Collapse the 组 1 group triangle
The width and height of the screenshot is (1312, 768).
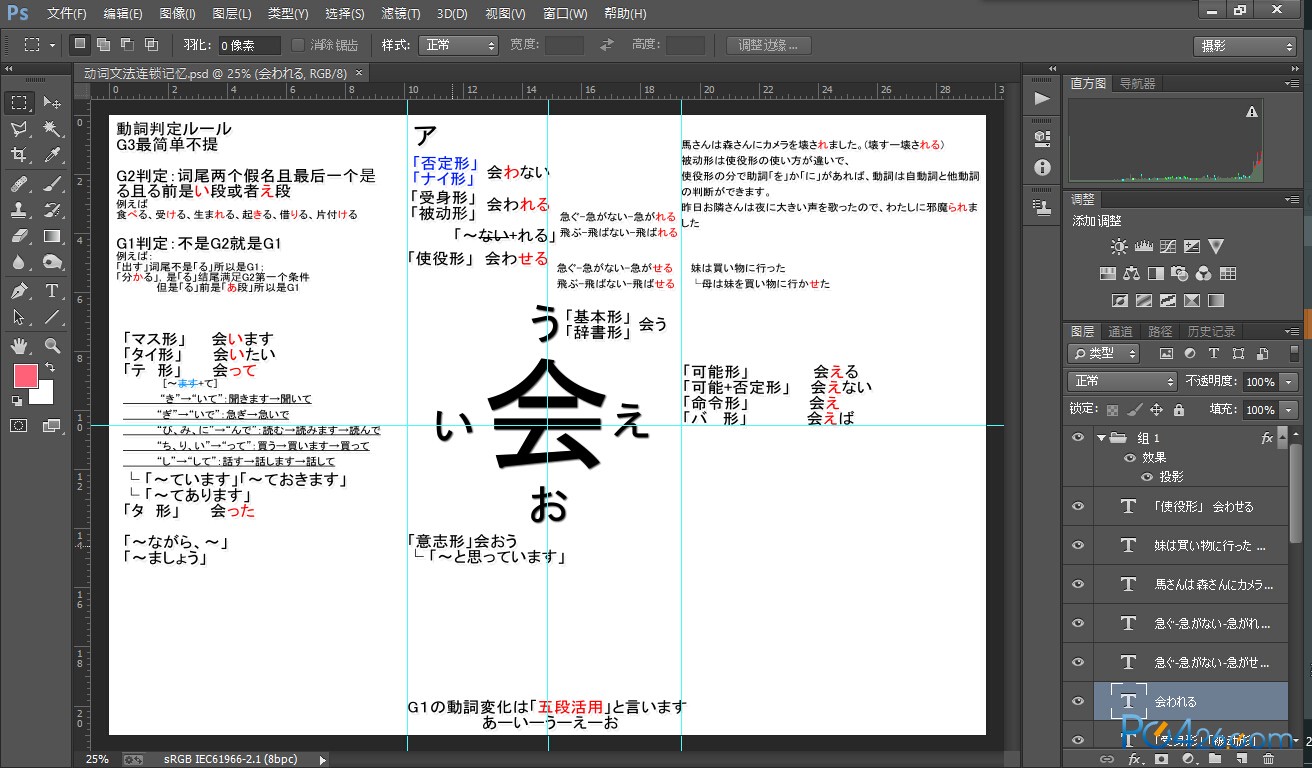(x=1100, y=438)
